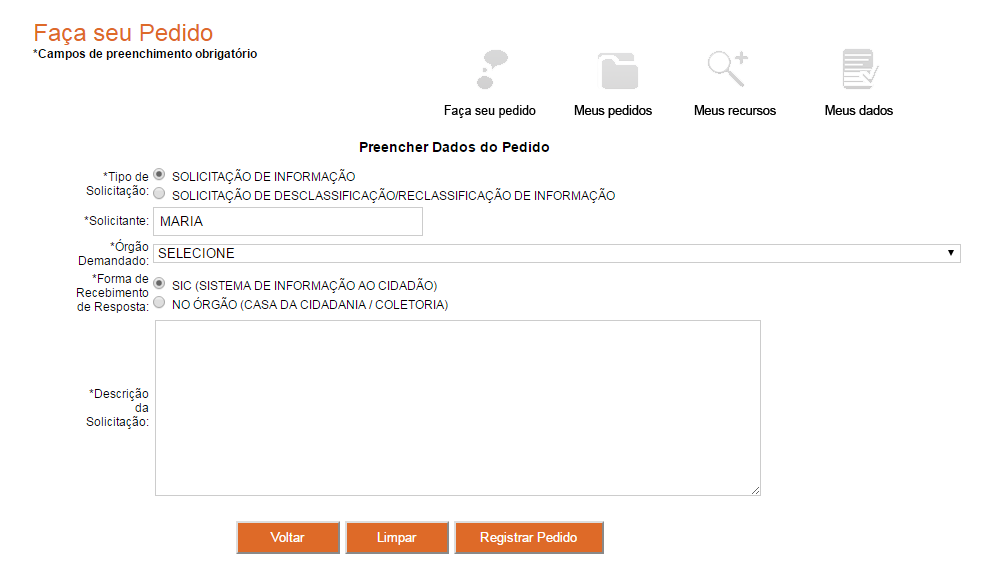Open the Órgão Demandado 'SELECIONE' dropdown
The width and height of the screenshot is (998, 573).
coord(556,254)
